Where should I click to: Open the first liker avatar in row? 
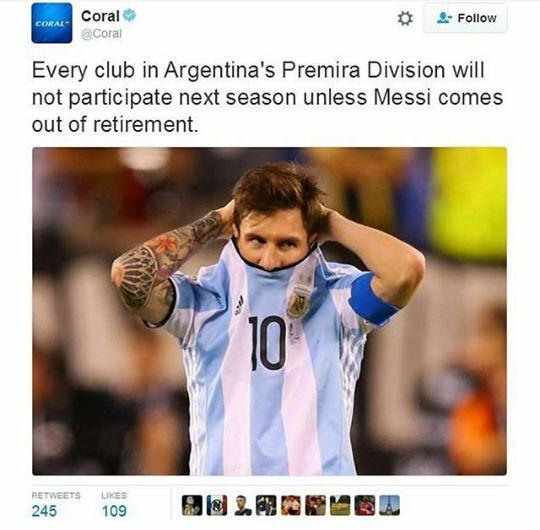coord(192,505)
